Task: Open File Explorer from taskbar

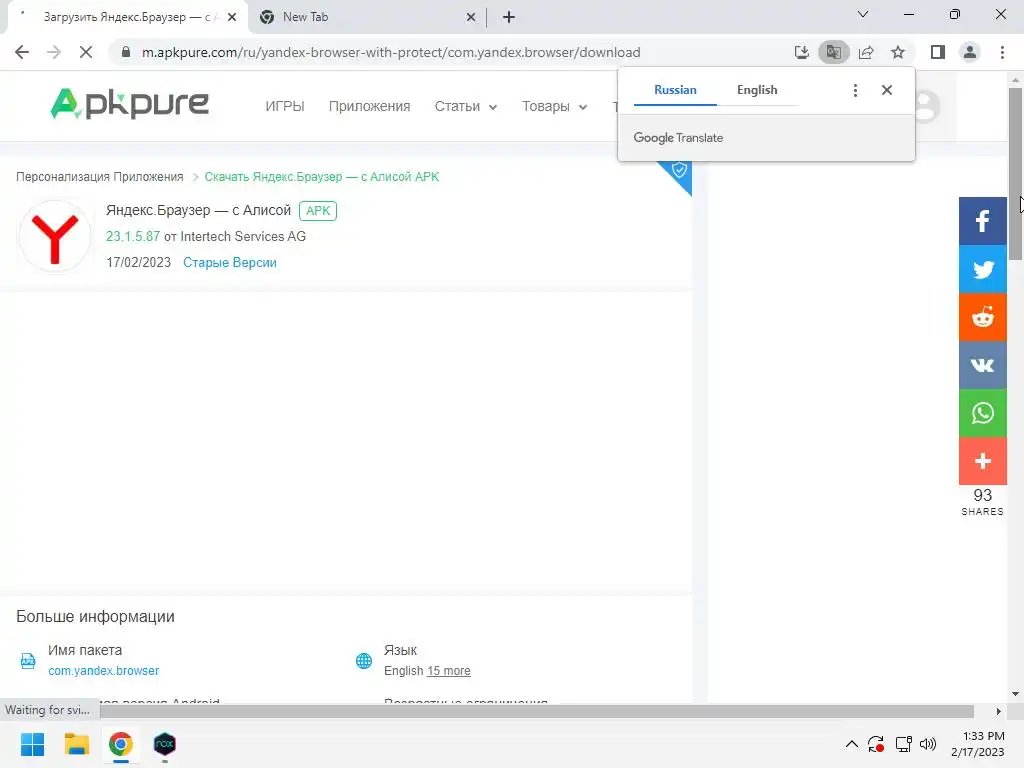Action: 76,744
